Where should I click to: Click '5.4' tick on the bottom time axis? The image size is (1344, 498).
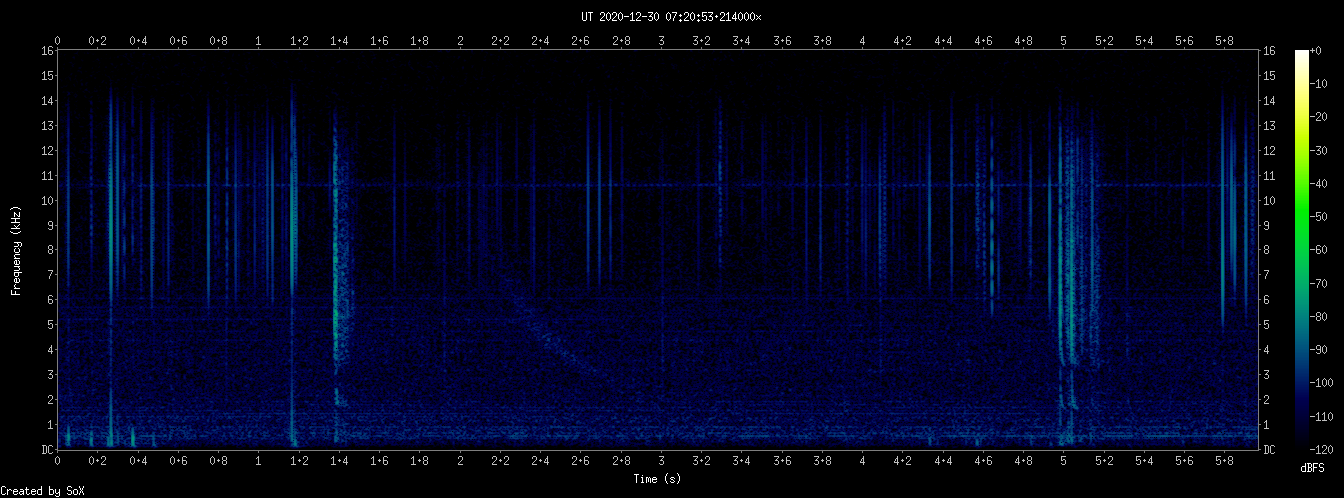(1144, 461)
